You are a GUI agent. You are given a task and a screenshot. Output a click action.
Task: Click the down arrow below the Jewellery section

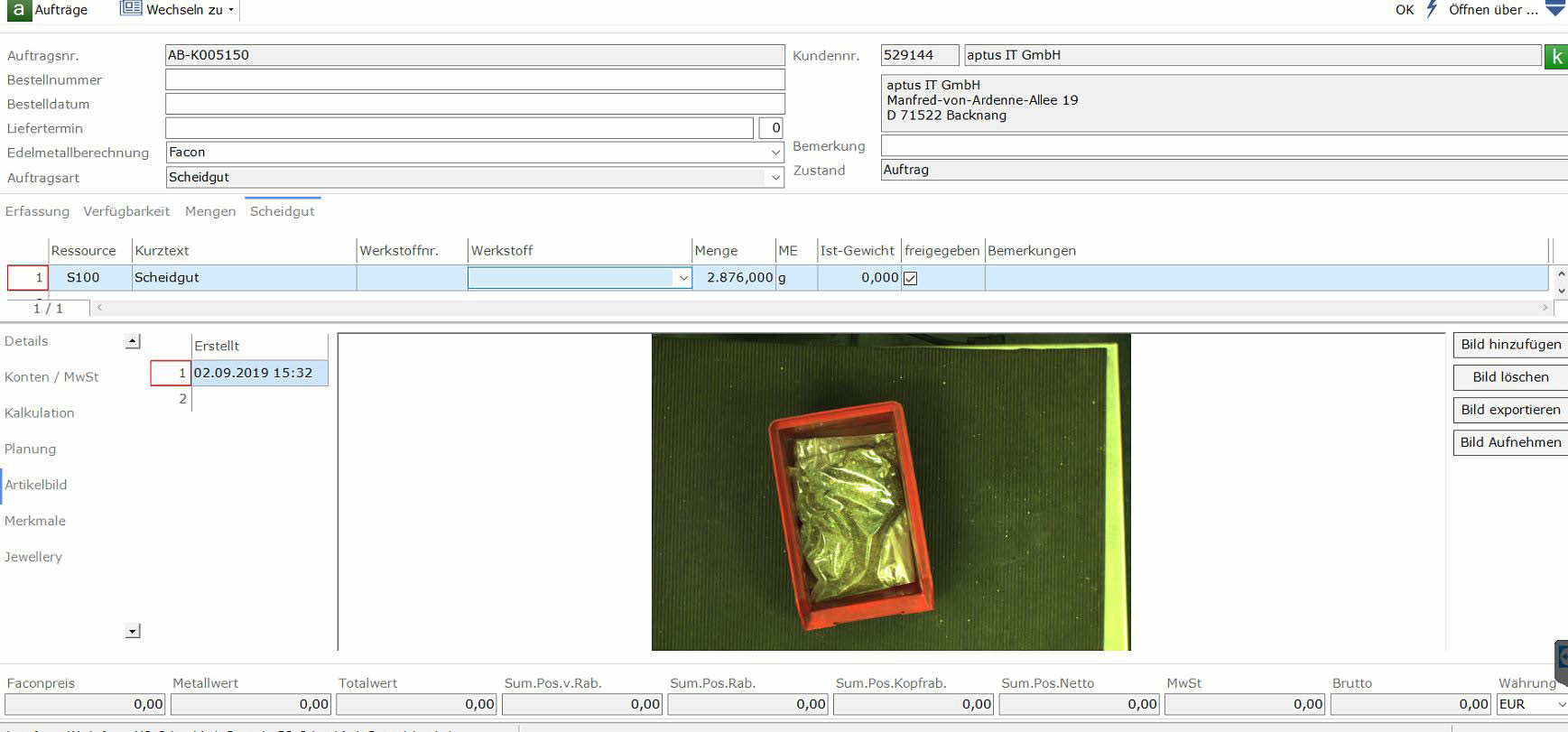click(x=133, y=631)
